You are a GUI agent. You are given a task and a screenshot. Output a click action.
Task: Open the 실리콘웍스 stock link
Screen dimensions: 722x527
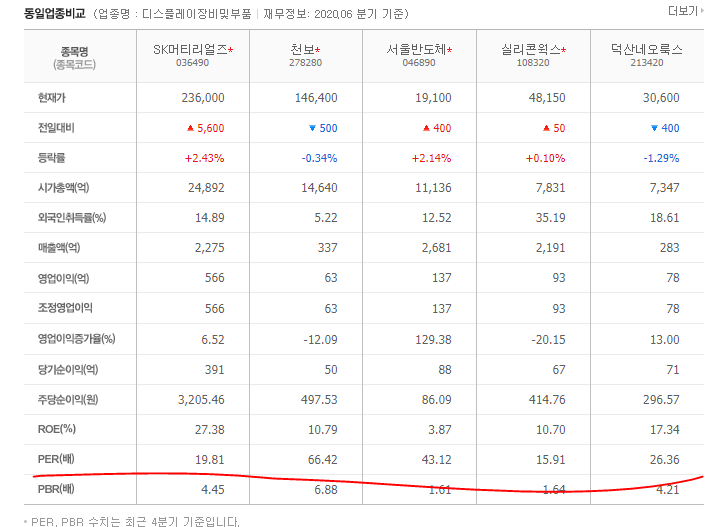(530, 49)
